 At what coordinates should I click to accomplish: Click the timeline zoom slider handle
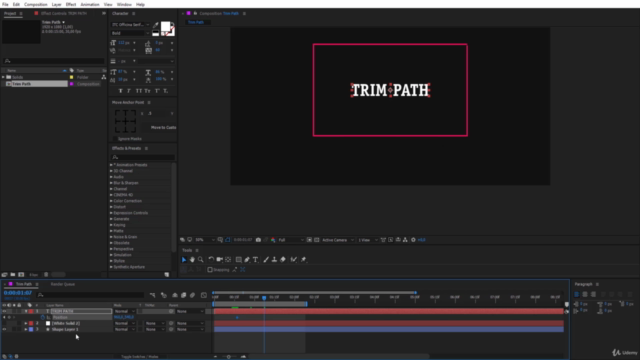229,357
